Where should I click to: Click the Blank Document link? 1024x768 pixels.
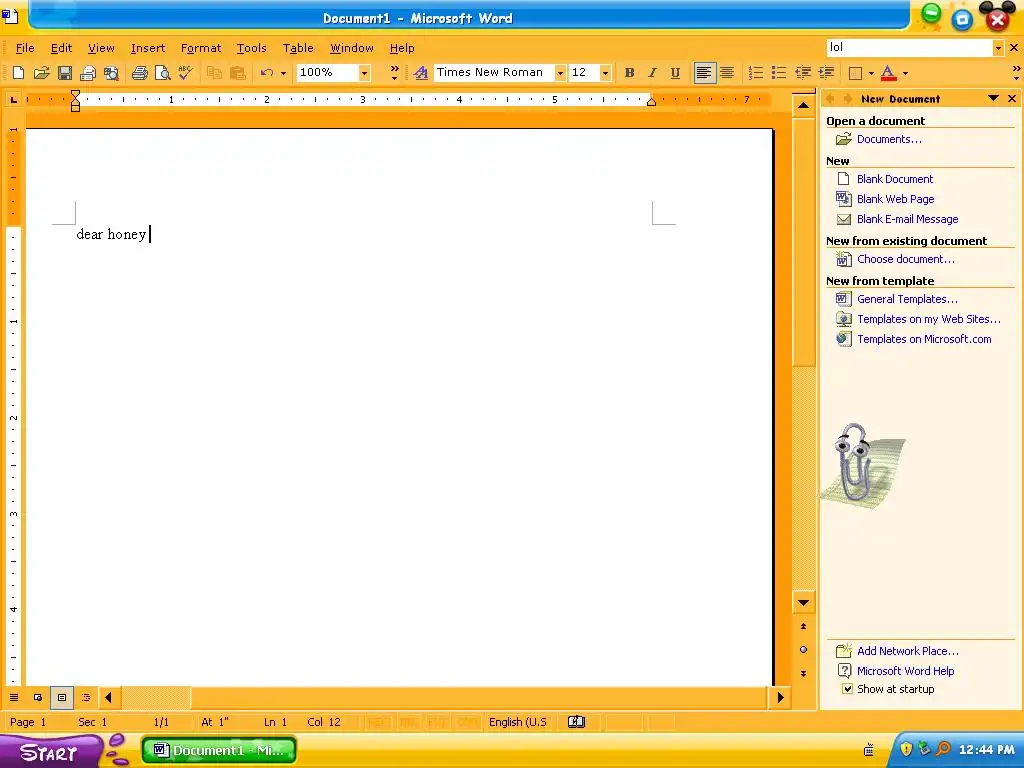click(x=895, y=179)
